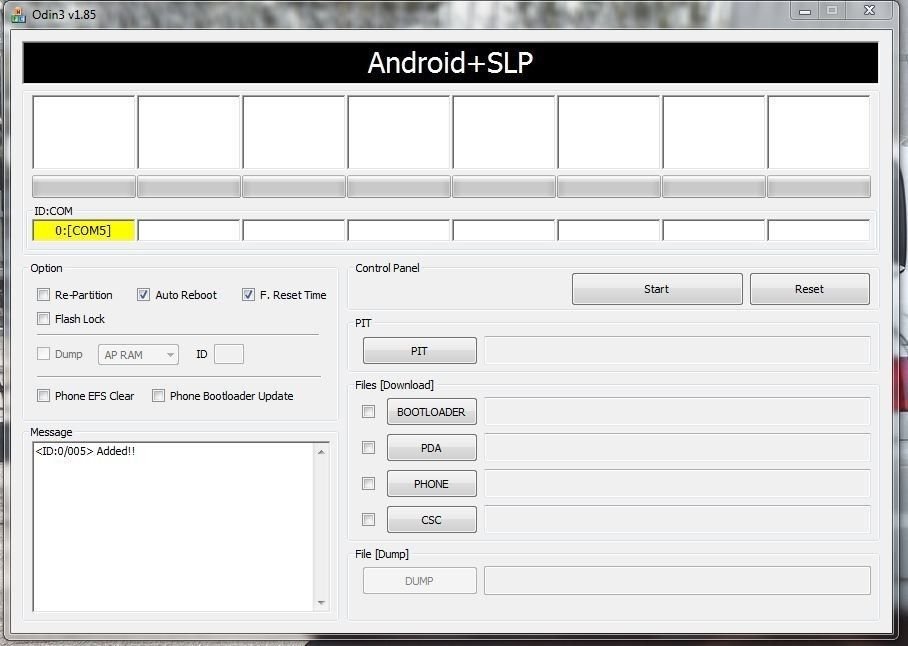This screenshot has width=908, height=646.
Task: Click the ID input box next to Dump
Action: click(x=229, y=354)
